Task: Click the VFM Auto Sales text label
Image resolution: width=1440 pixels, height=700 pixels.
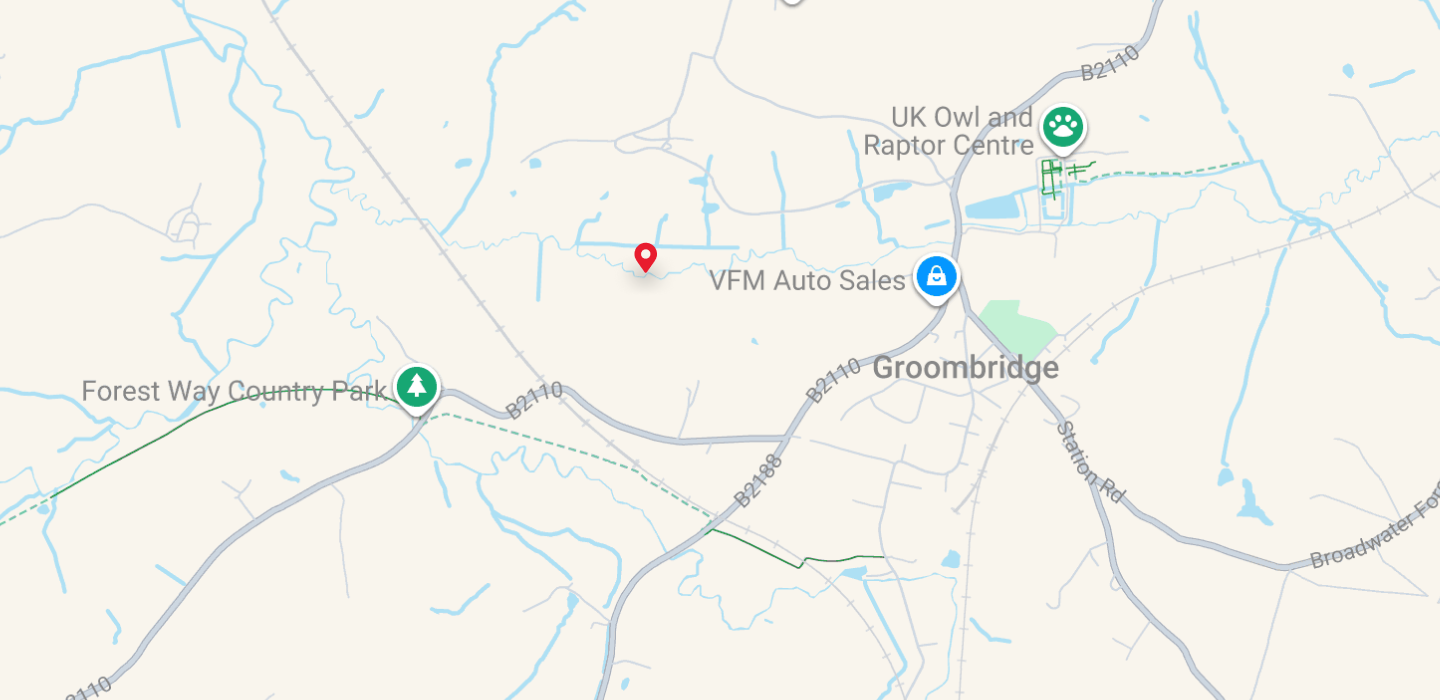Action: pyautogui.click(x=807, y=281)
